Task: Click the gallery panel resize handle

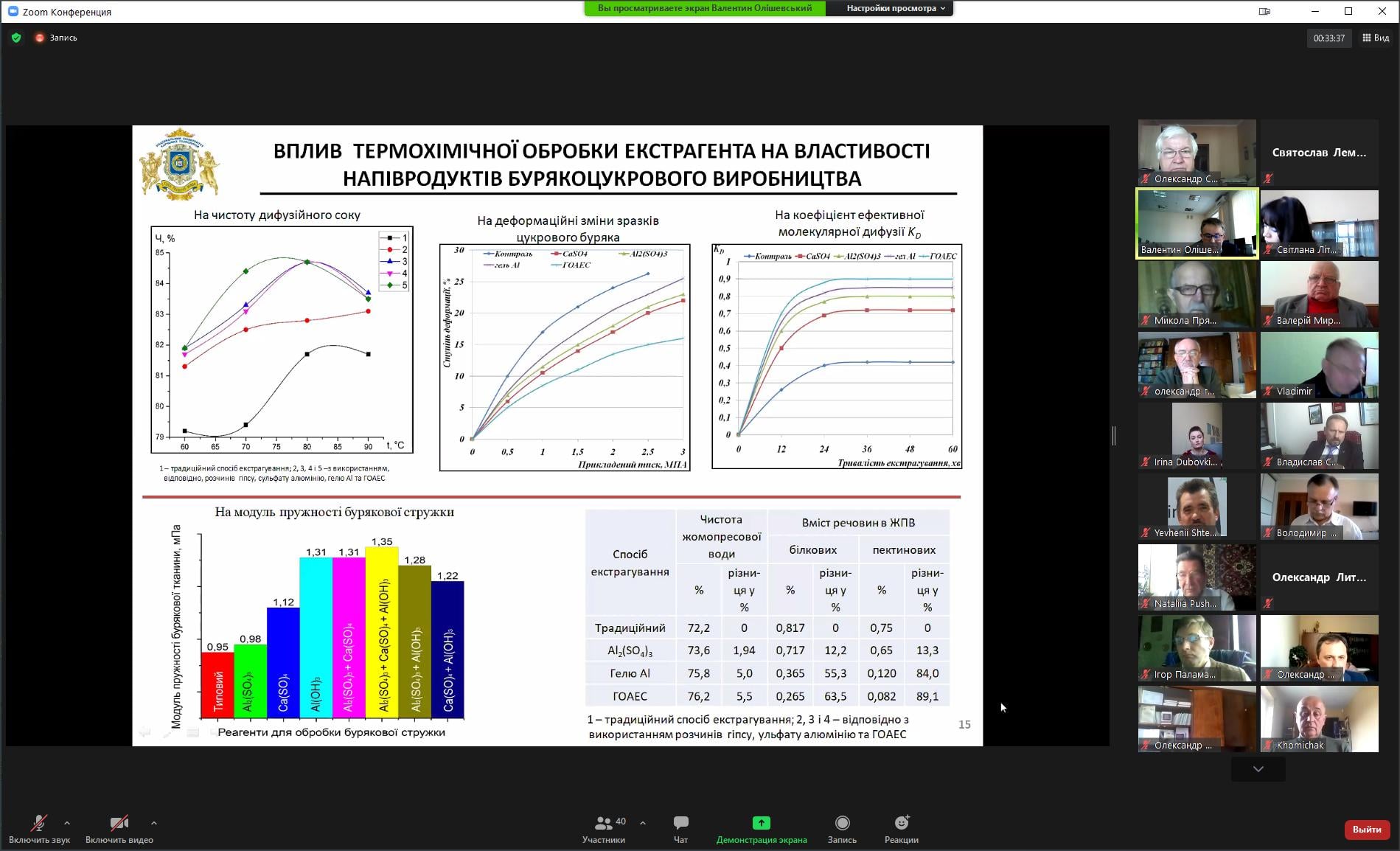Action: click(1114, 436)
